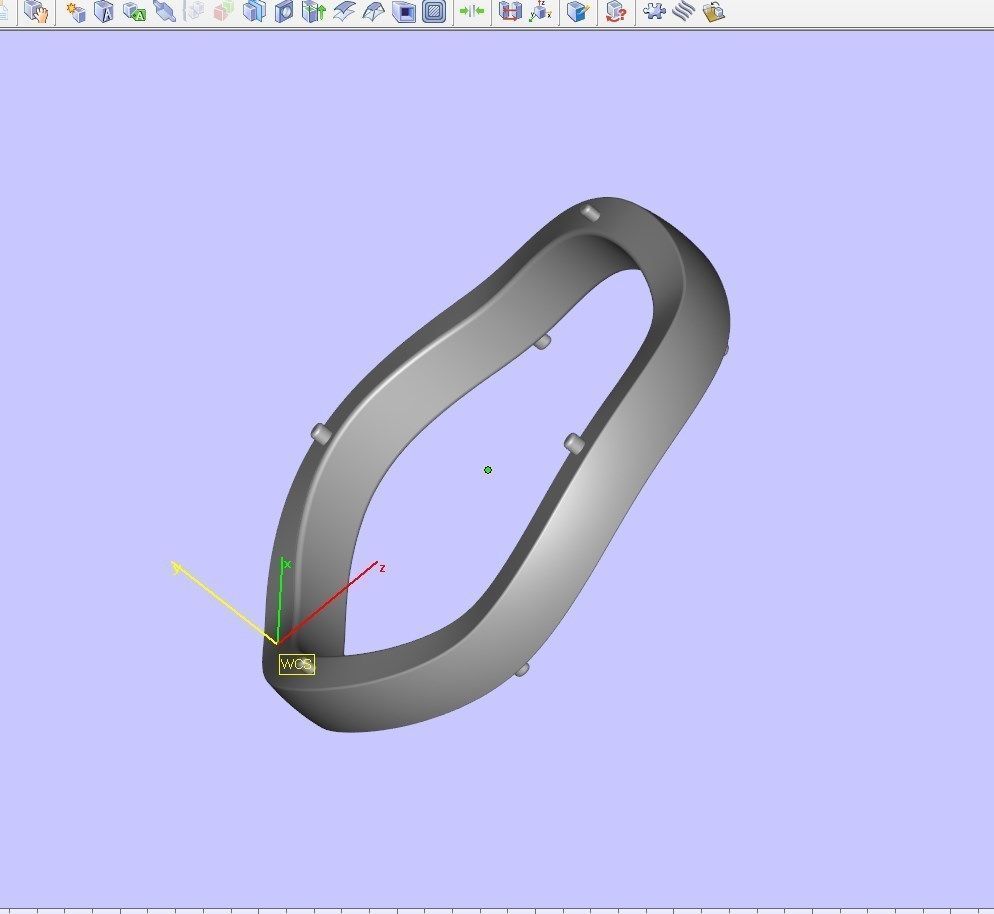The height and width of the screenshot is (914, 994).
Task: Click the blue puzzle piece icon
Action: coord(654,11)
